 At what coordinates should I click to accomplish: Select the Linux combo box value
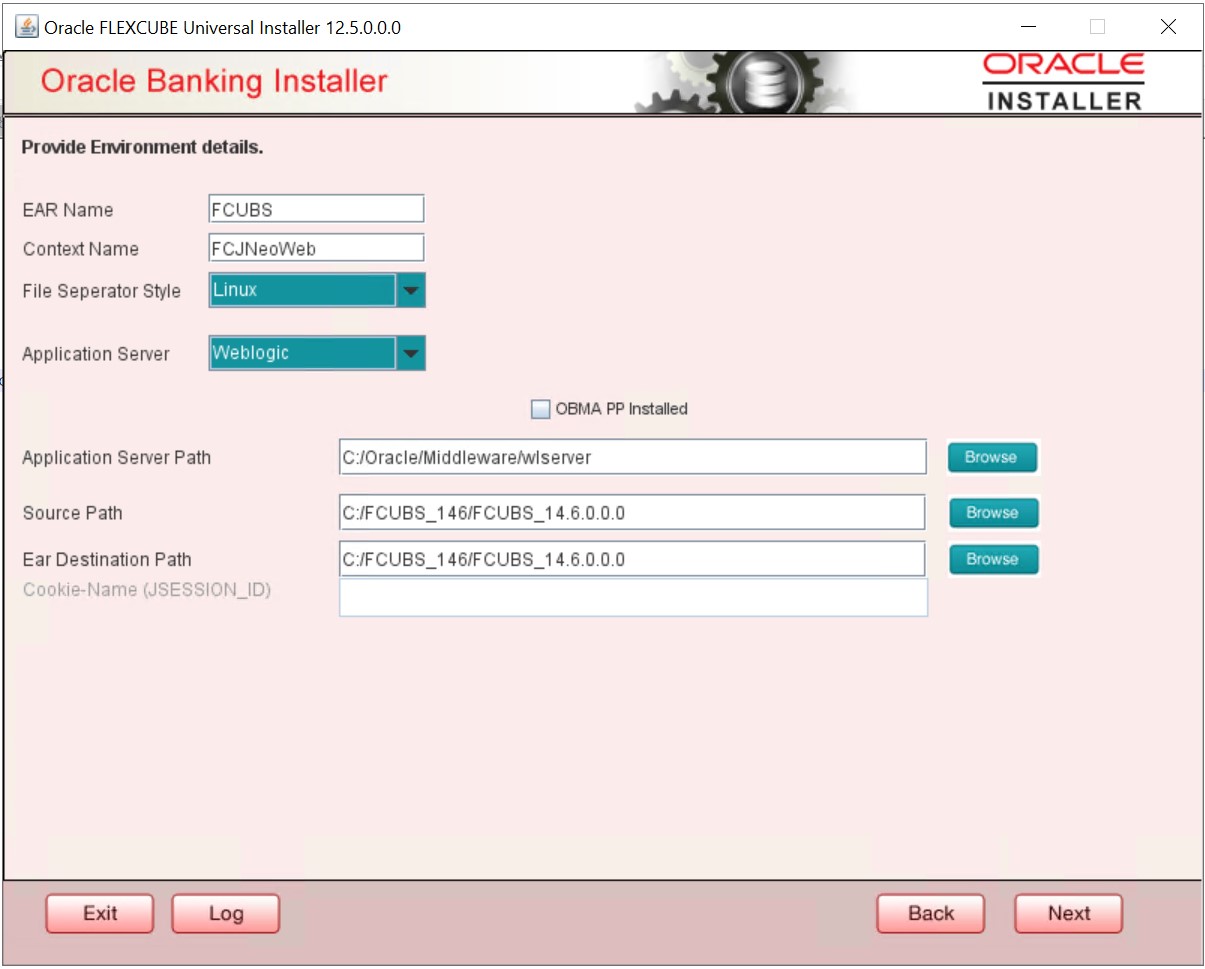(303, 291)
